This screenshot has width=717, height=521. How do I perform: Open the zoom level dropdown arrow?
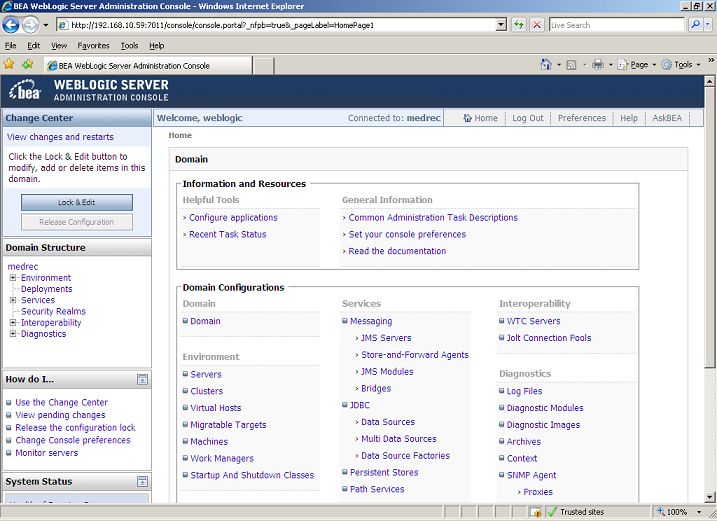point(699,512)
